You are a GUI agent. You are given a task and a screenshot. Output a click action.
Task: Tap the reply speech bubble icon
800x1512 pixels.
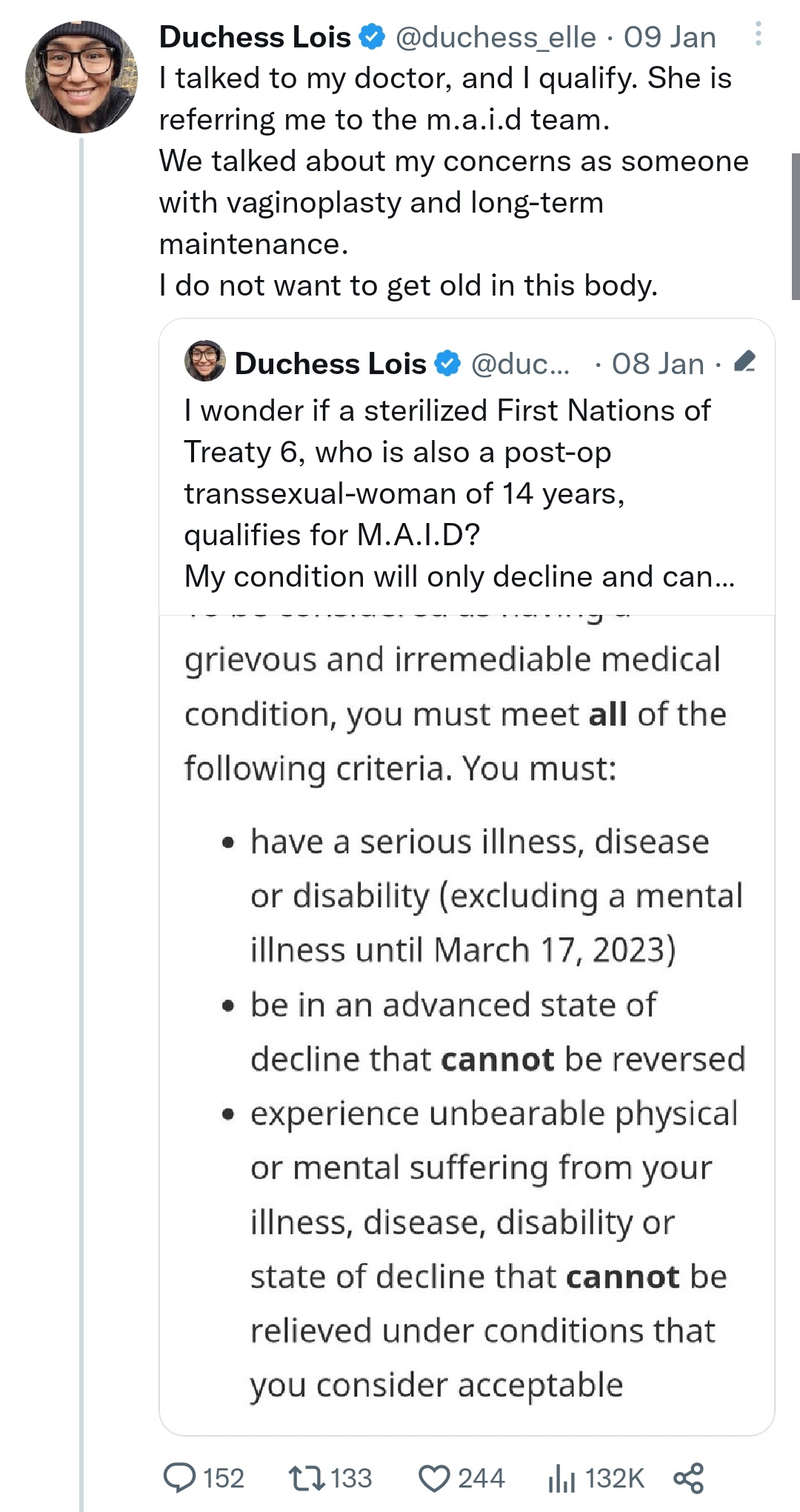(179, 1478)
